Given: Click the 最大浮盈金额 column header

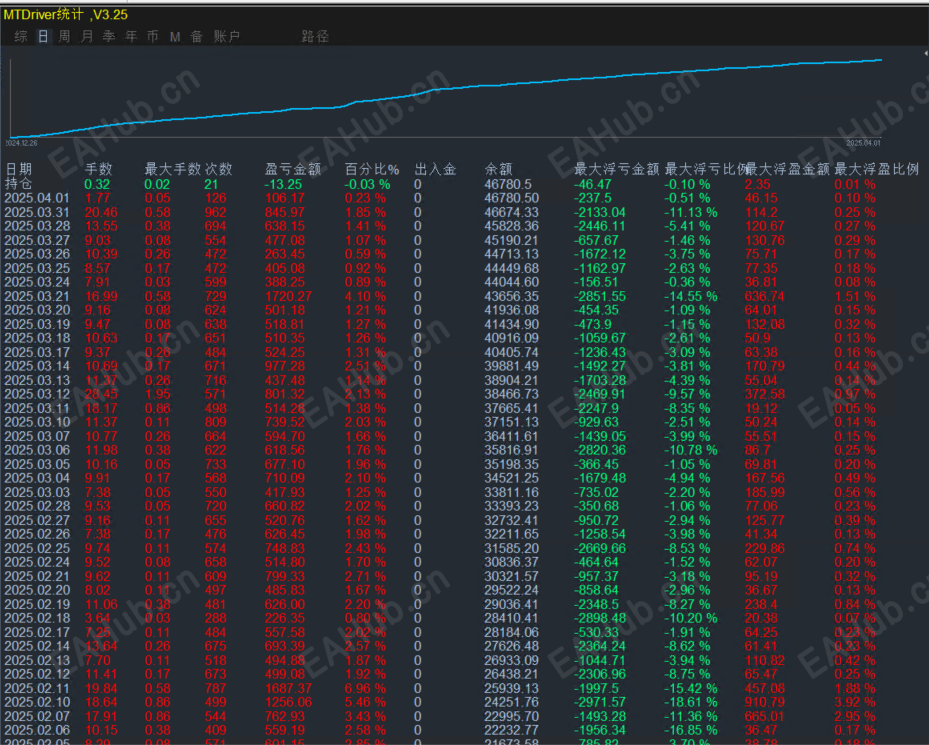Looking at the screenshot, I should pos(787,170).
